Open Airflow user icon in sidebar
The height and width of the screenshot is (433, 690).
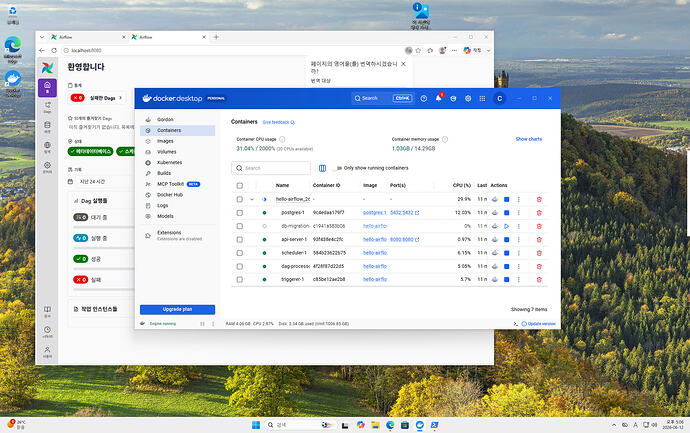tap(47, 352)
